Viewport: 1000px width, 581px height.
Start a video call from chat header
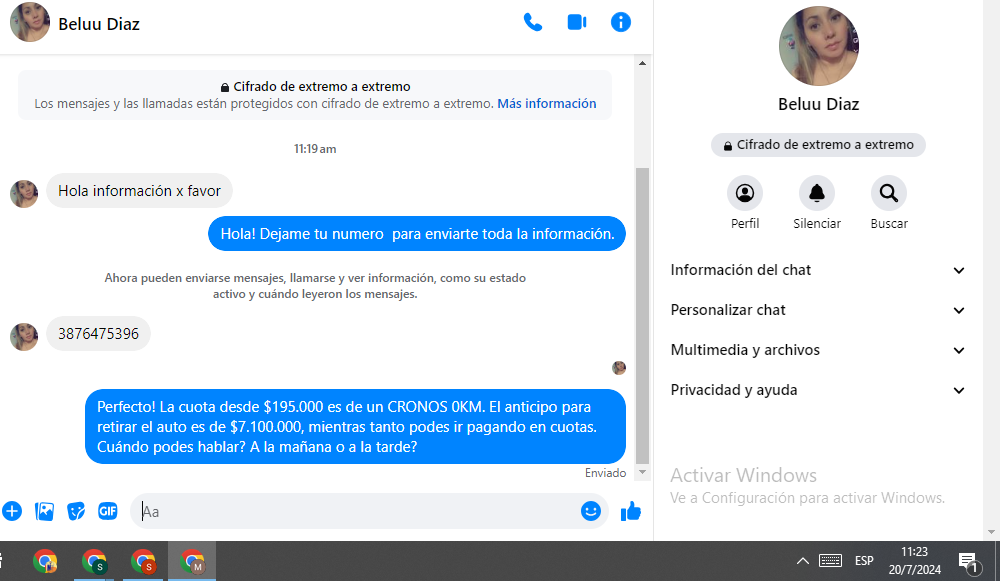click(577, 22)
